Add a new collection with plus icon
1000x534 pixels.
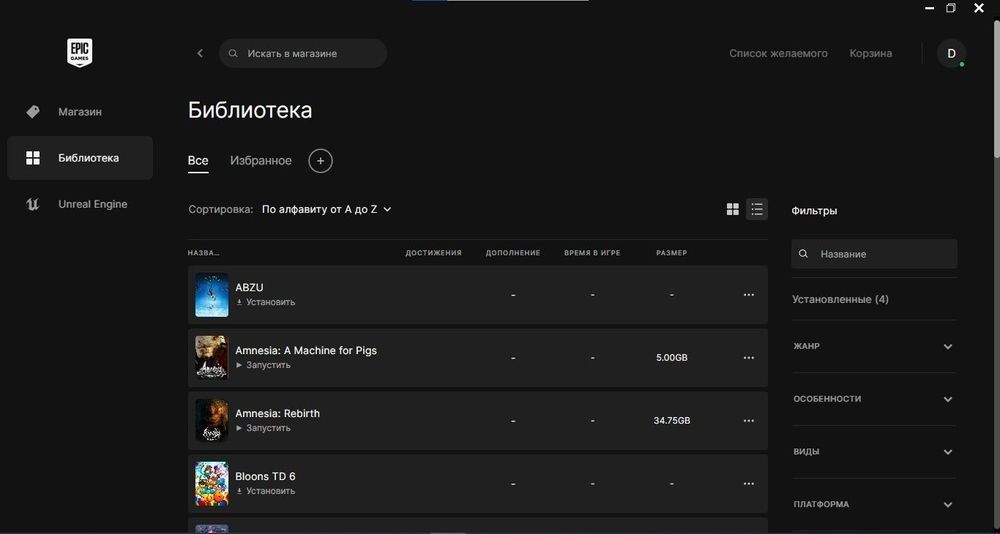click(320, 160)
